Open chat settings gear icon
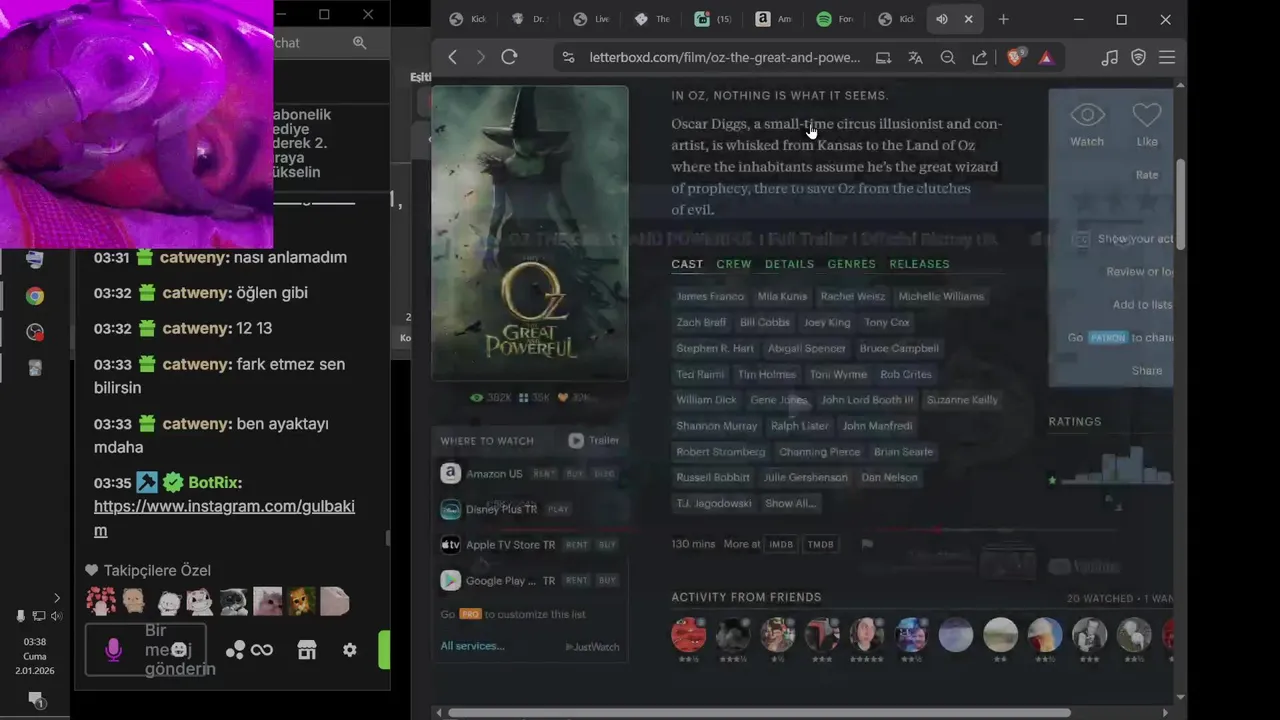Image resolution: width=1280 pixels, height=720 pixels. point(349,650)
